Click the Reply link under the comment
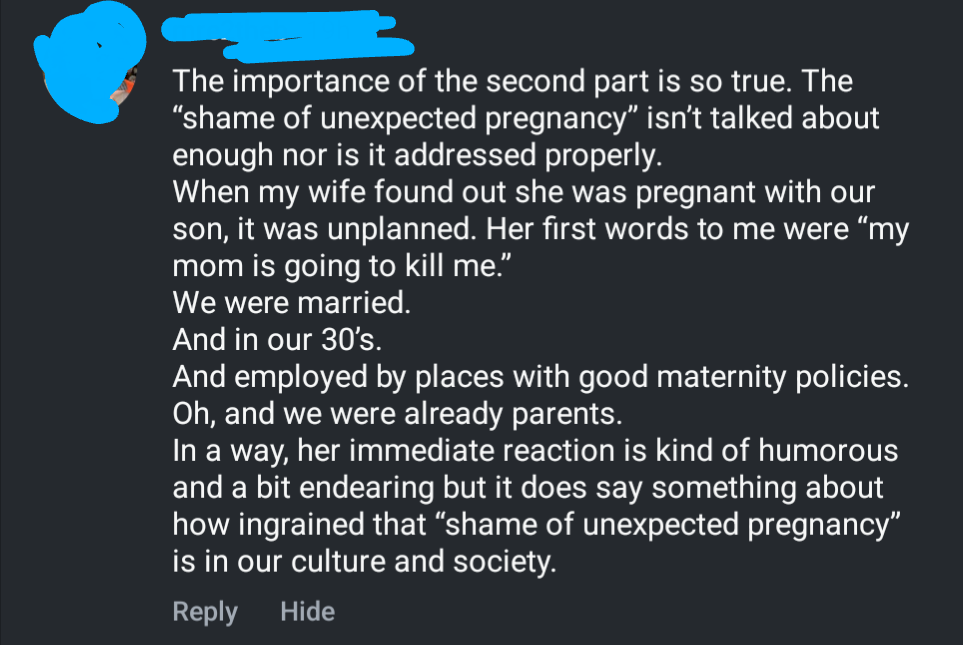Image resolution: width=963 pixels, height=645 pixels. pos(205,611)
